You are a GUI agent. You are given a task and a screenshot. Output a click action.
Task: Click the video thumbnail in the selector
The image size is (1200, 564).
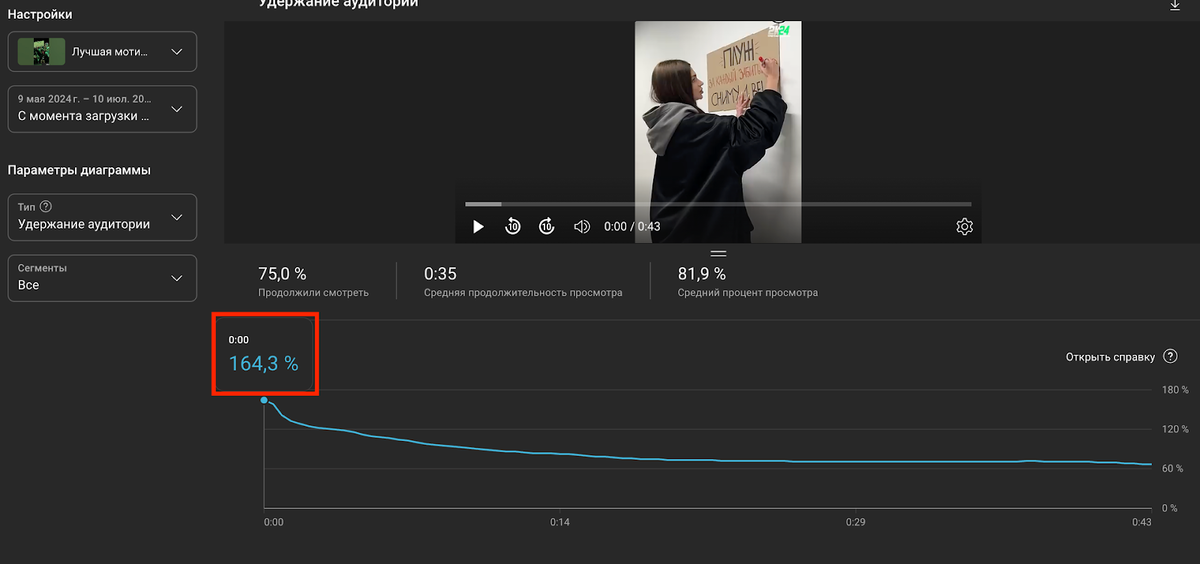pyautogui.click(x=41, y=51)
